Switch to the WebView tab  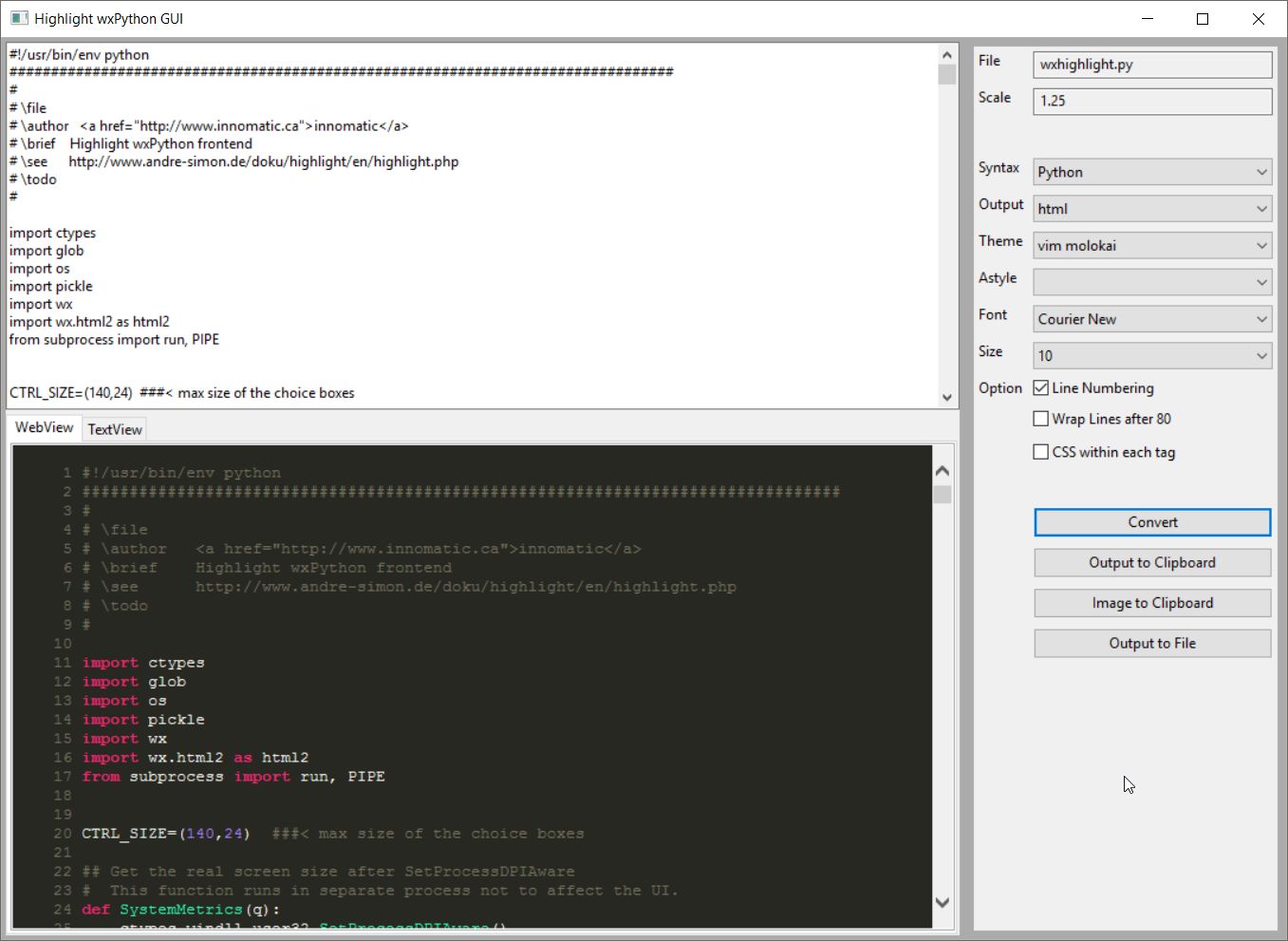click(43, 427)
